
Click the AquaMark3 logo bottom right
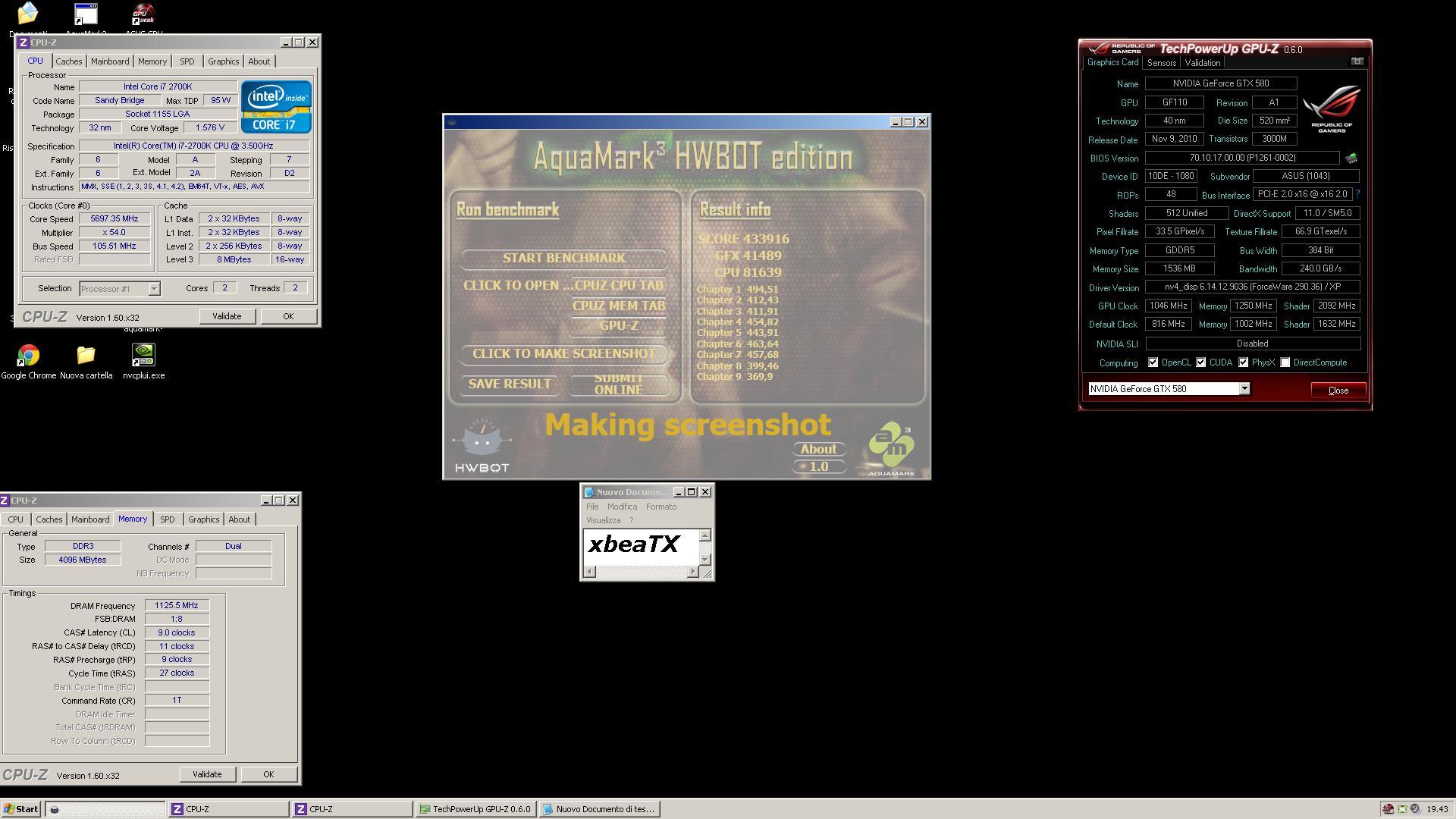click(x=891, y=450)
